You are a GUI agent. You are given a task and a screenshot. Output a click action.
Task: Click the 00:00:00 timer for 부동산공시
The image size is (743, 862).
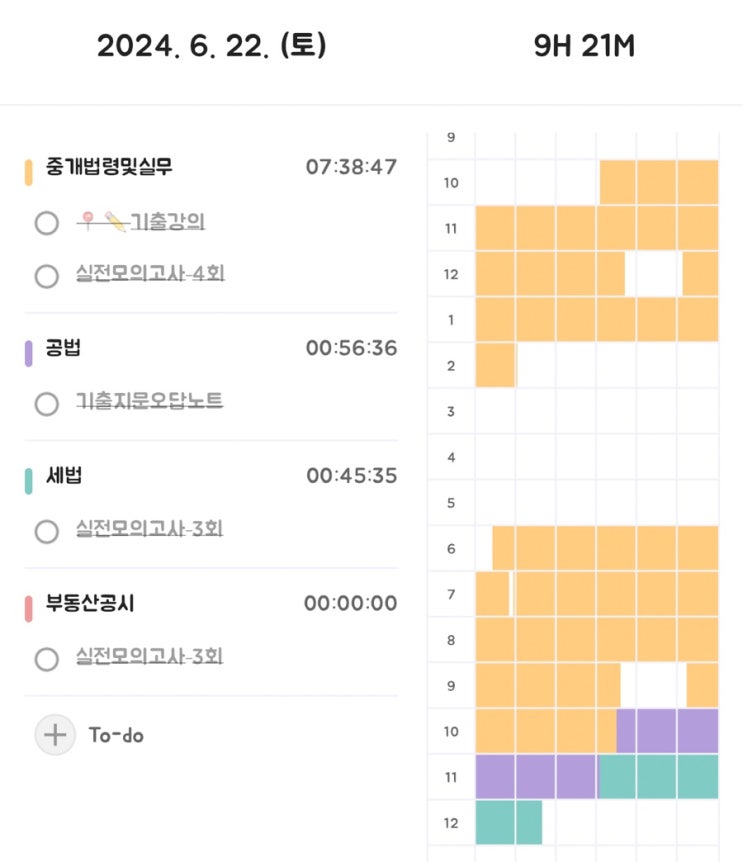pos(350,604)
